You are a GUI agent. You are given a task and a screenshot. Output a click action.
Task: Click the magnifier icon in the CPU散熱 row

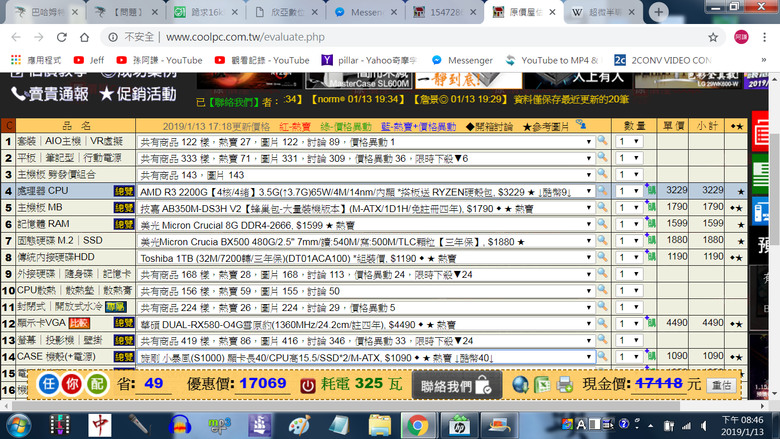602,290
